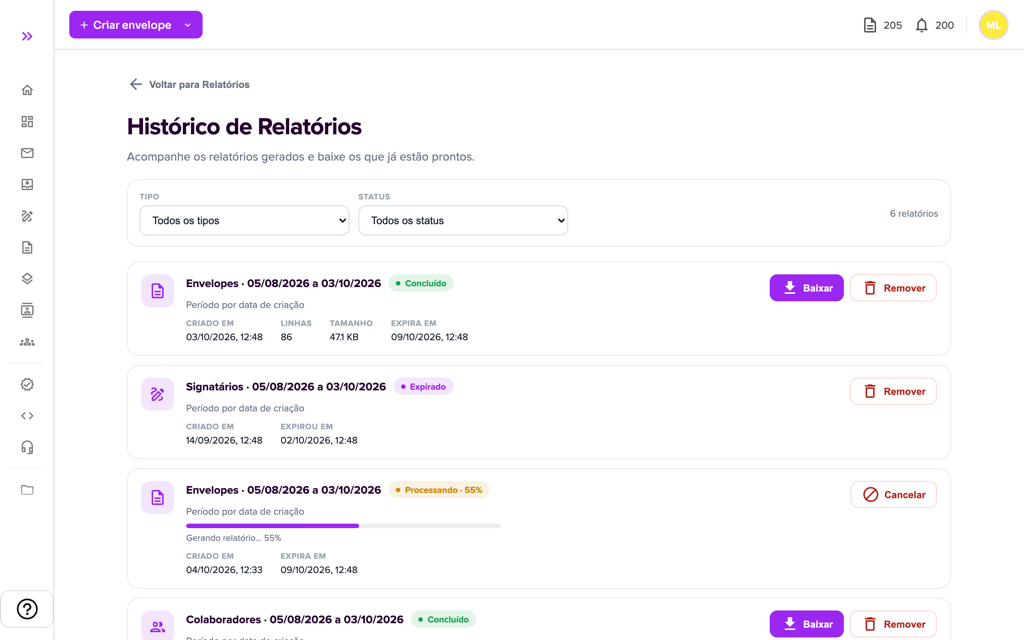Open the Tipo filter 'Todos os tipos'
Viewport: 1024px width, 640px height.
pos(244,221)
